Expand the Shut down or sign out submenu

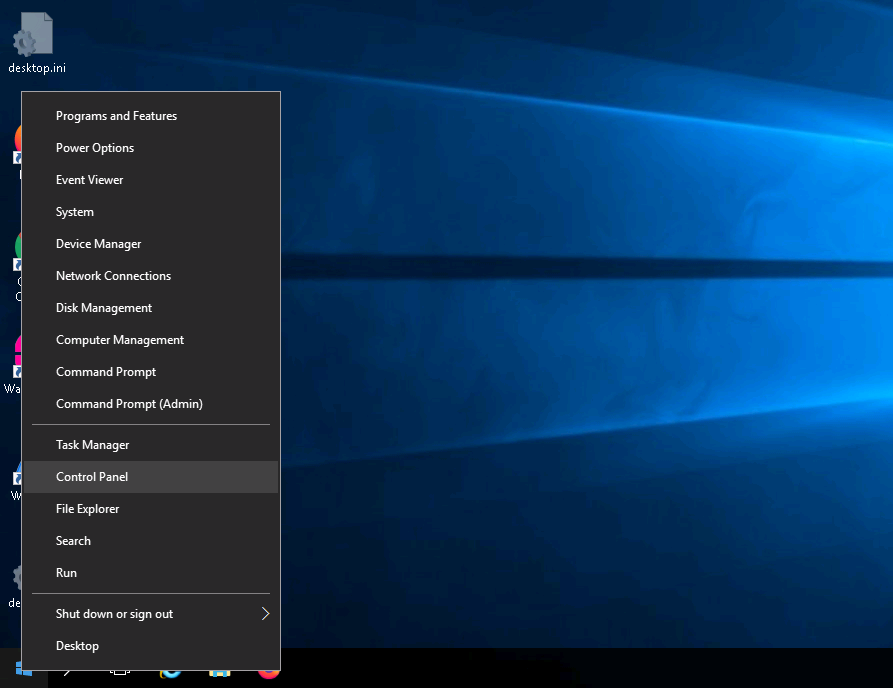pos(151,613)
